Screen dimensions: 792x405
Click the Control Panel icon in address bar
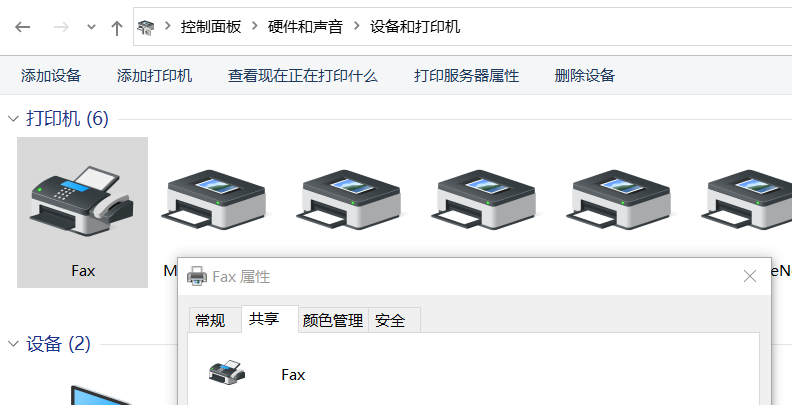[146, 27]
